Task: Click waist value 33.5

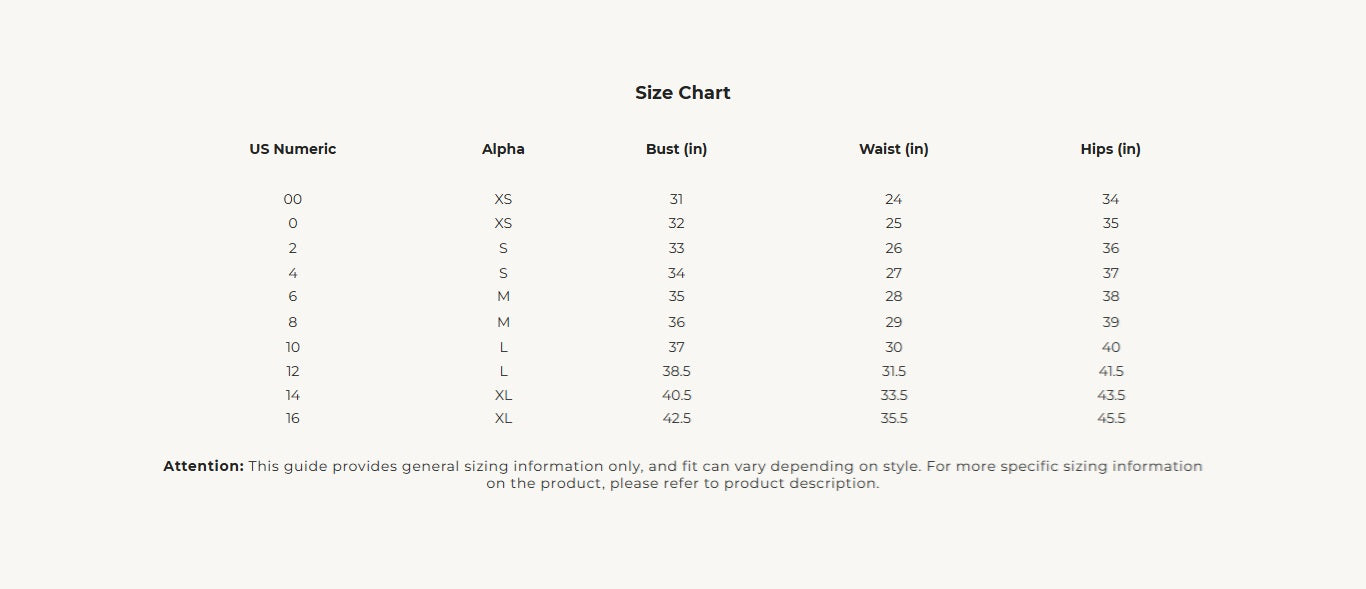Action: (x=894, y=395)
